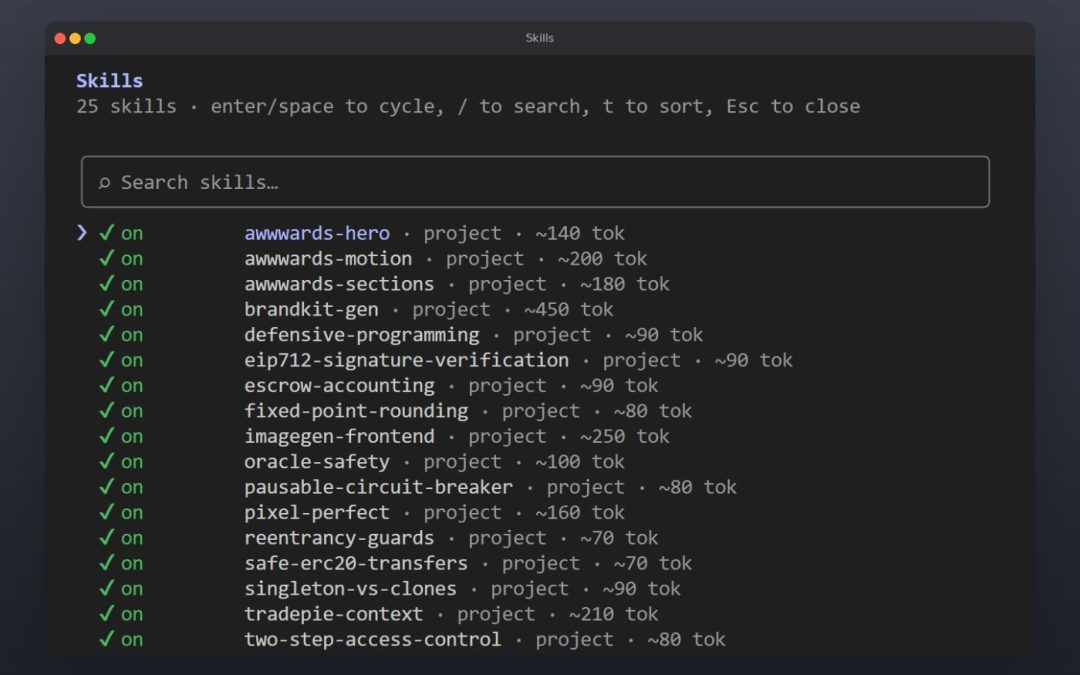The width and height of the screenshot is (1080, 675).
Task: Click the selection chevron beside awwwards-hero
Action: tap(82, 233)
